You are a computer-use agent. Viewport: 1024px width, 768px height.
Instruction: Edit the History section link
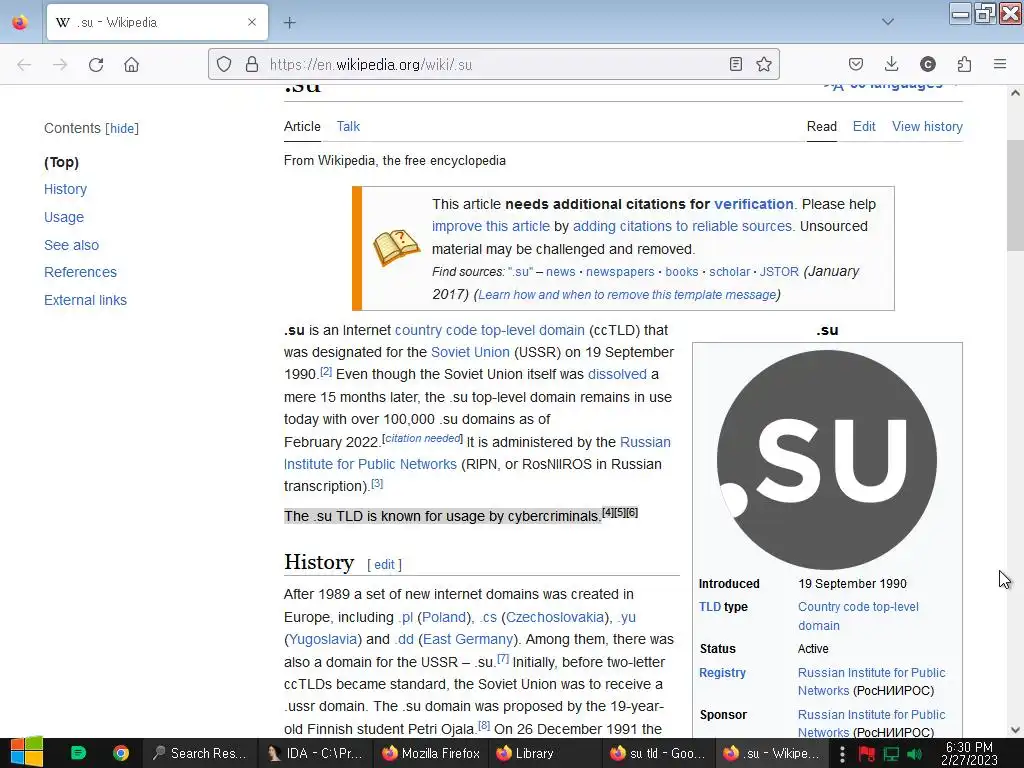pos(384,565)
